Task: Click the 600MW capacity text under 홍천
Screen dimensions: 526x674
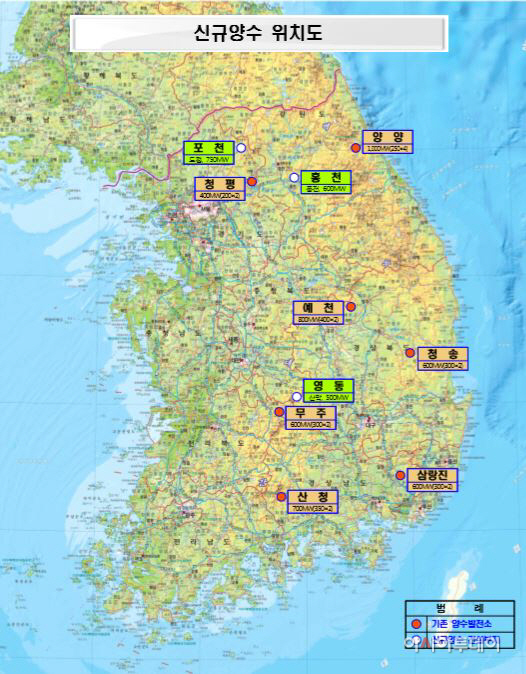Action: [x=326, y=189]
